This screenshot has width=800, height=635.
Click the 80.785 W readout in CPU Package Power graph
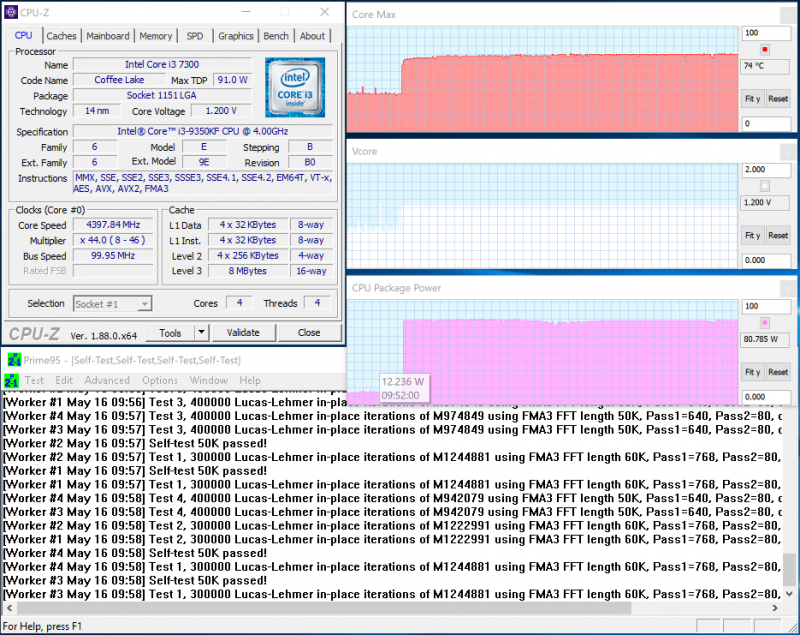(764, 340)
